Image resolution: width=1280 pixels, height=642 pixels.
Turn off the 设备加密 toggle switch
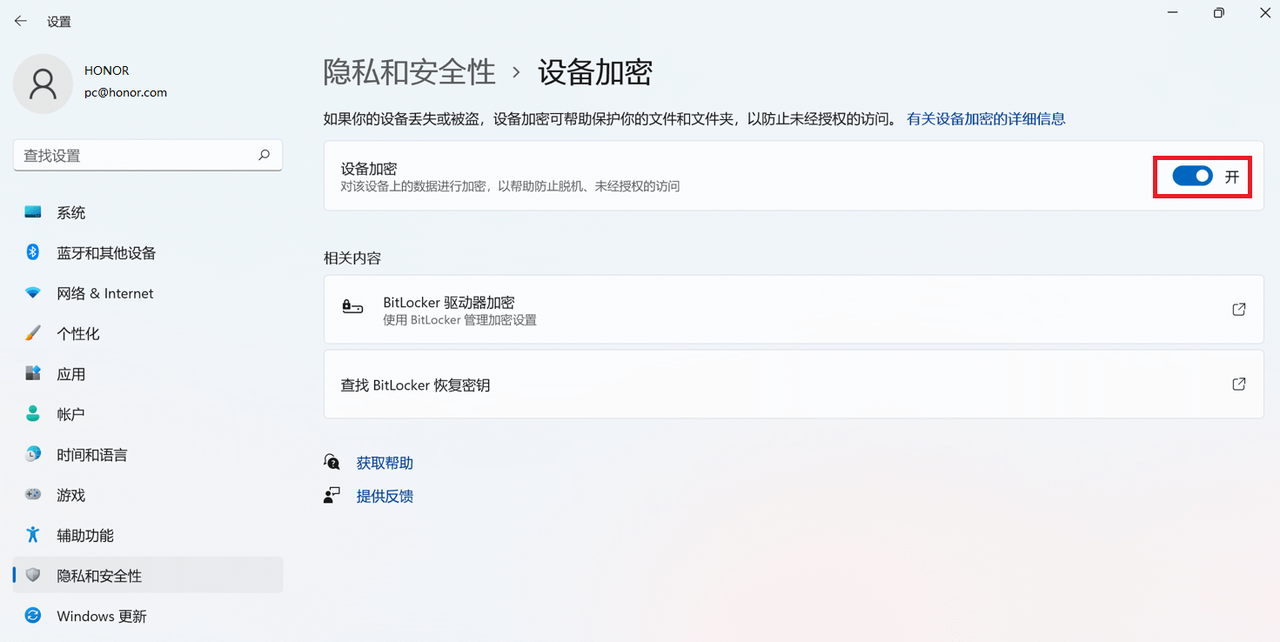point(1192,177)
